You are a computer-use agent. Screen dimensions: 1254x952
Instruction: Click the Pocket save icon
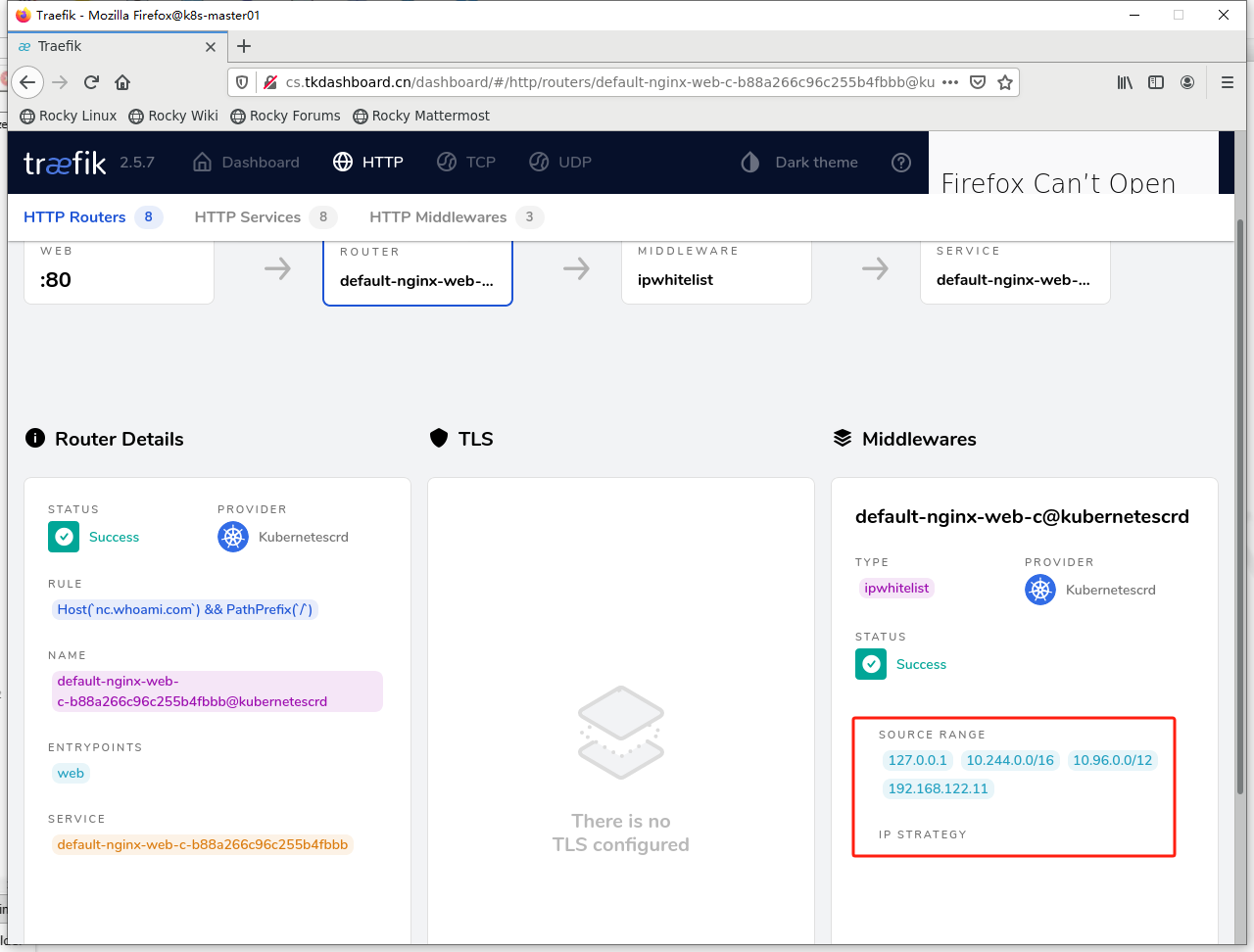click(x=978, y=82)
